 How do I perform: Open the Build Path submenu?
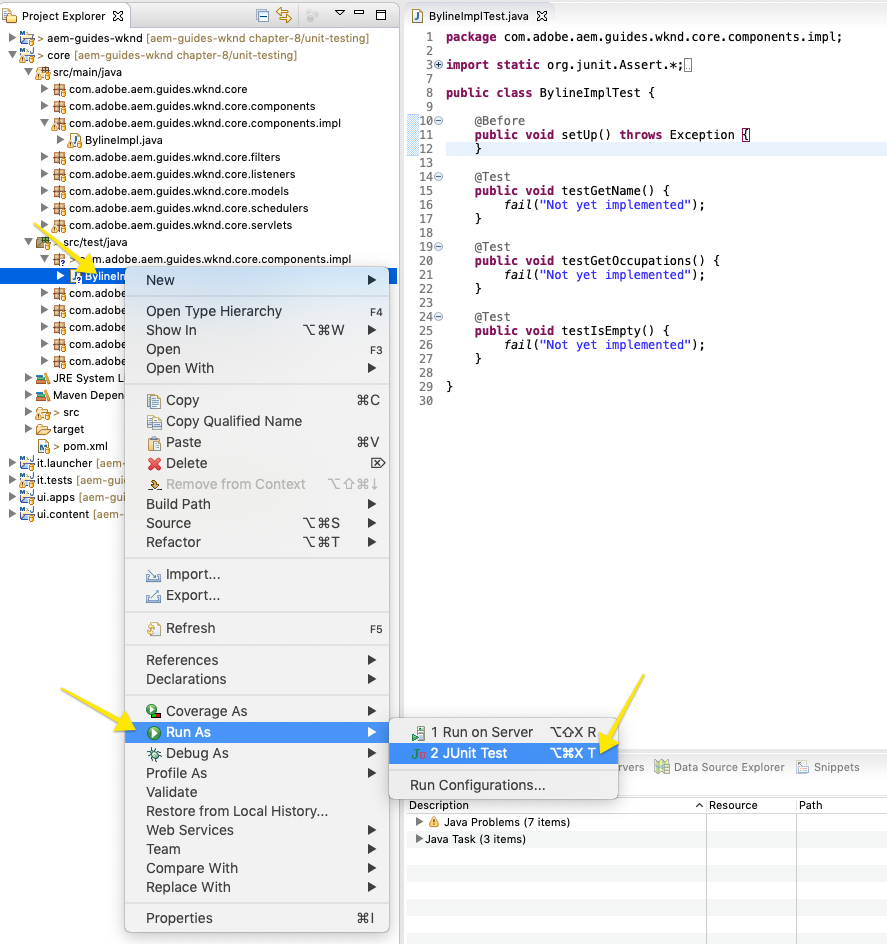click(x=257, y=504)
